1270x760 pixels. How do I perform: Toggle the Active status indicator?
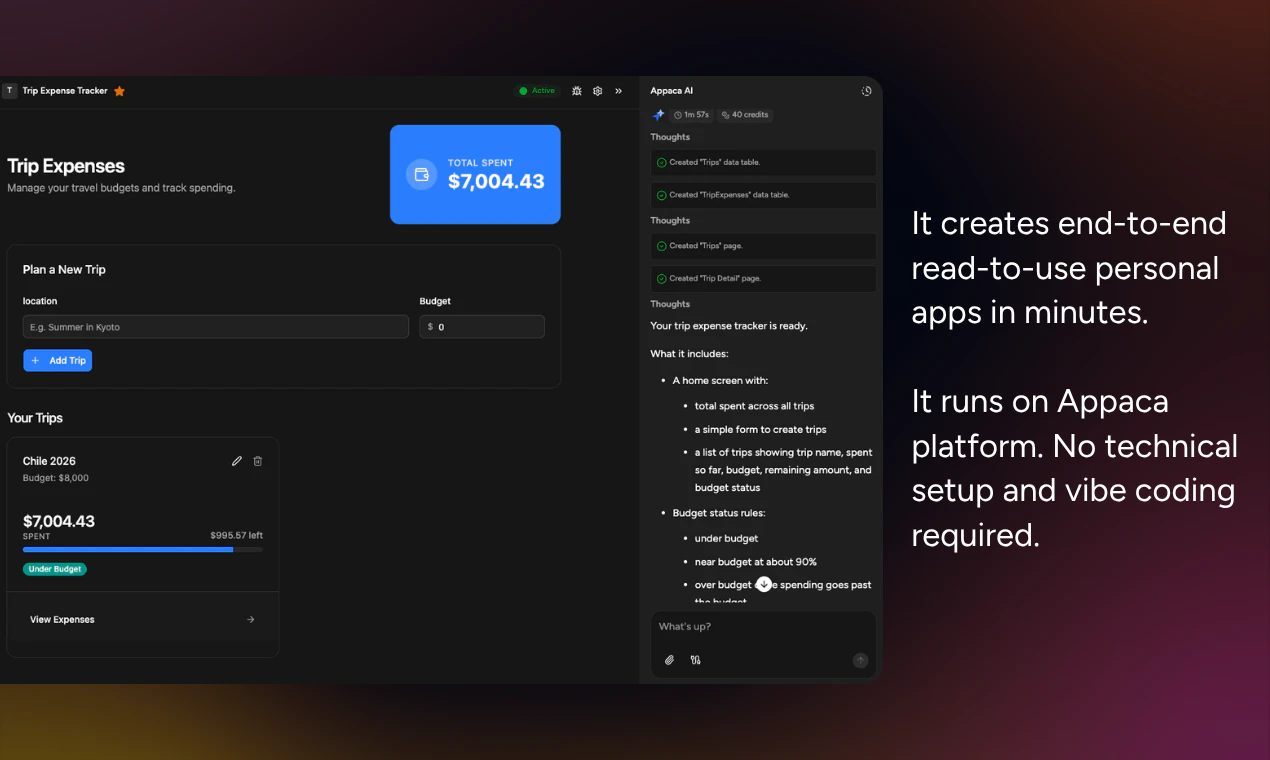(x=537, y=90)
